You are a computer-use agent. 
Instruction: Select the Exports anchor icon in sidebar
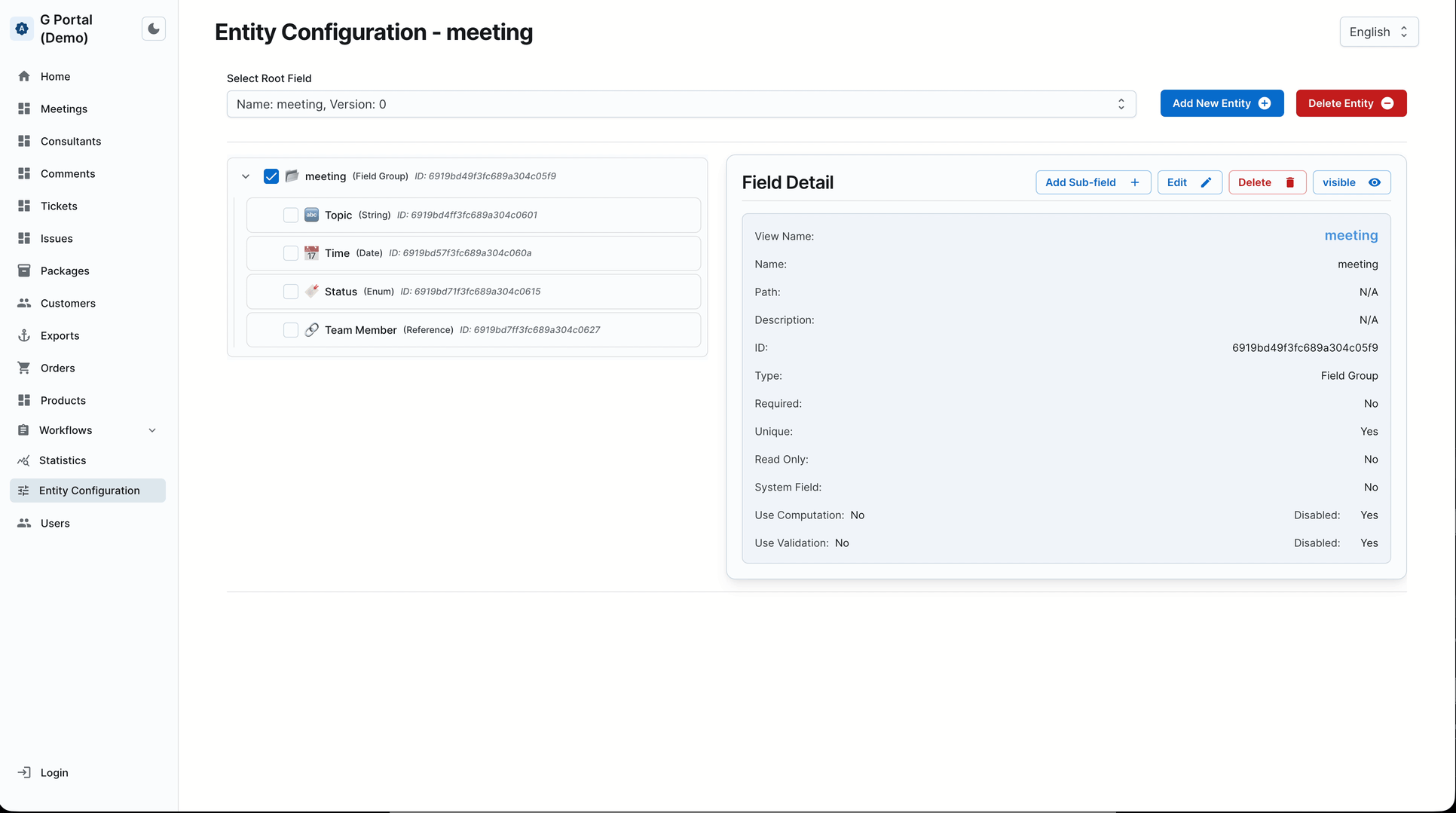pyautogui.click(x=23, y=335)
